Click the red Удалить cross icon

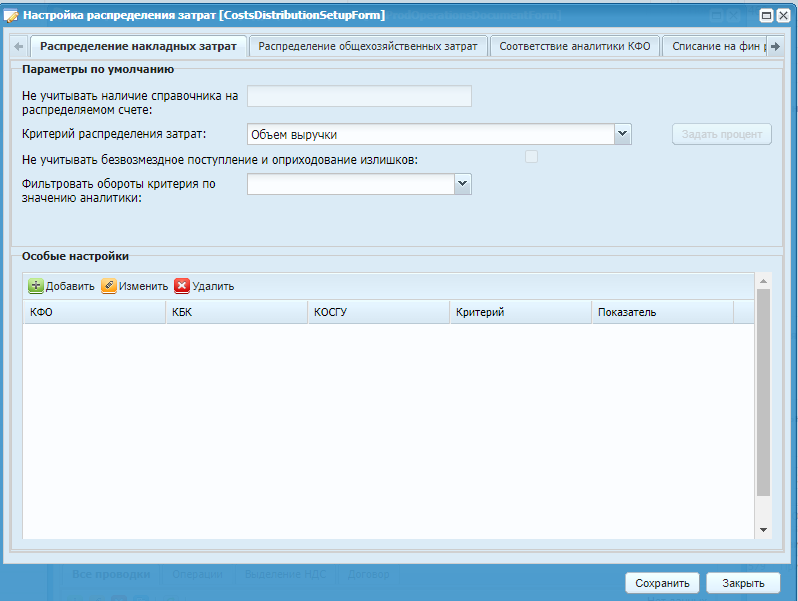pyautogui.click(x=182, y=286)
